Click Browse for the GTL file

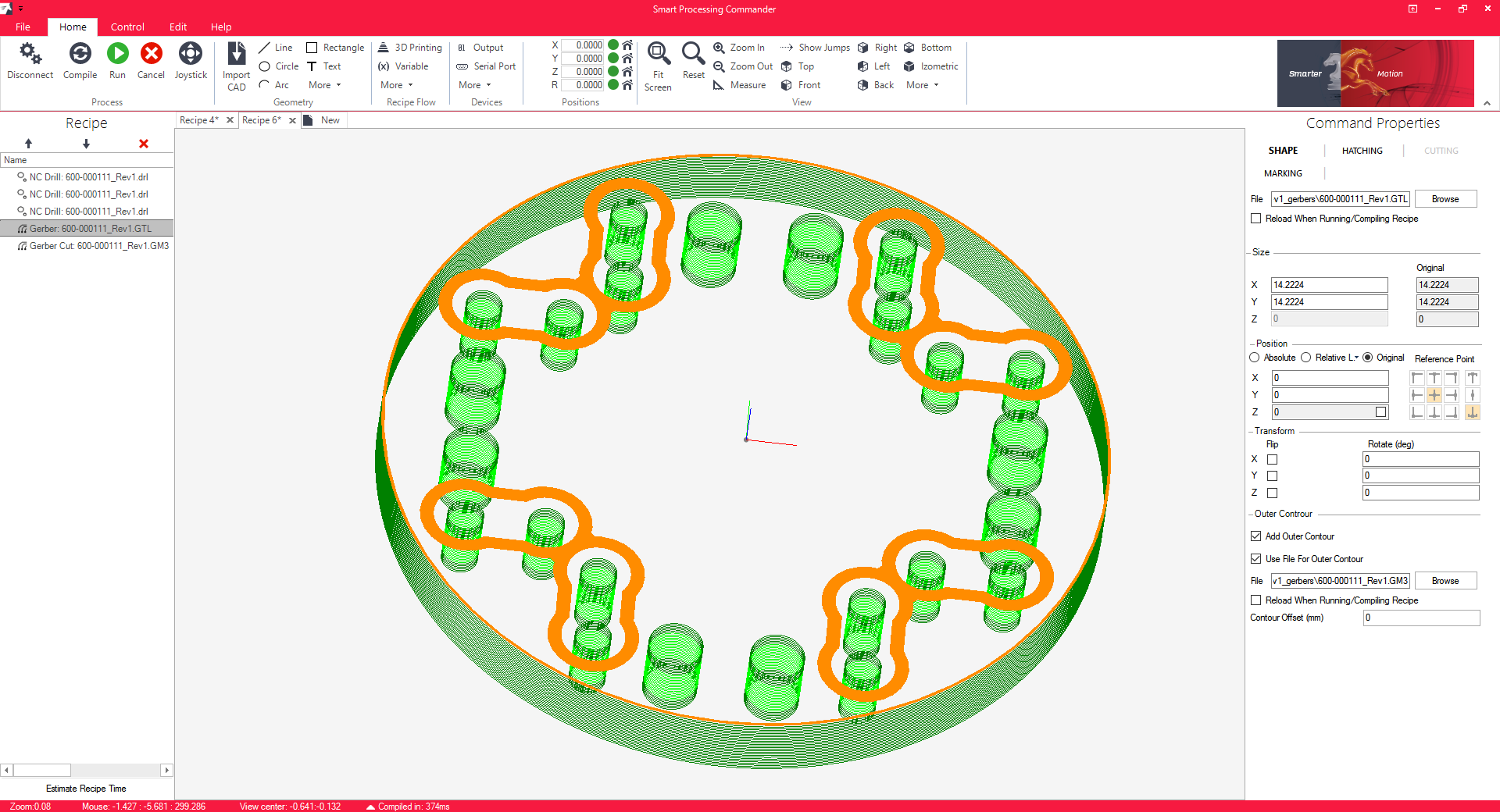tap(1445, 199)
